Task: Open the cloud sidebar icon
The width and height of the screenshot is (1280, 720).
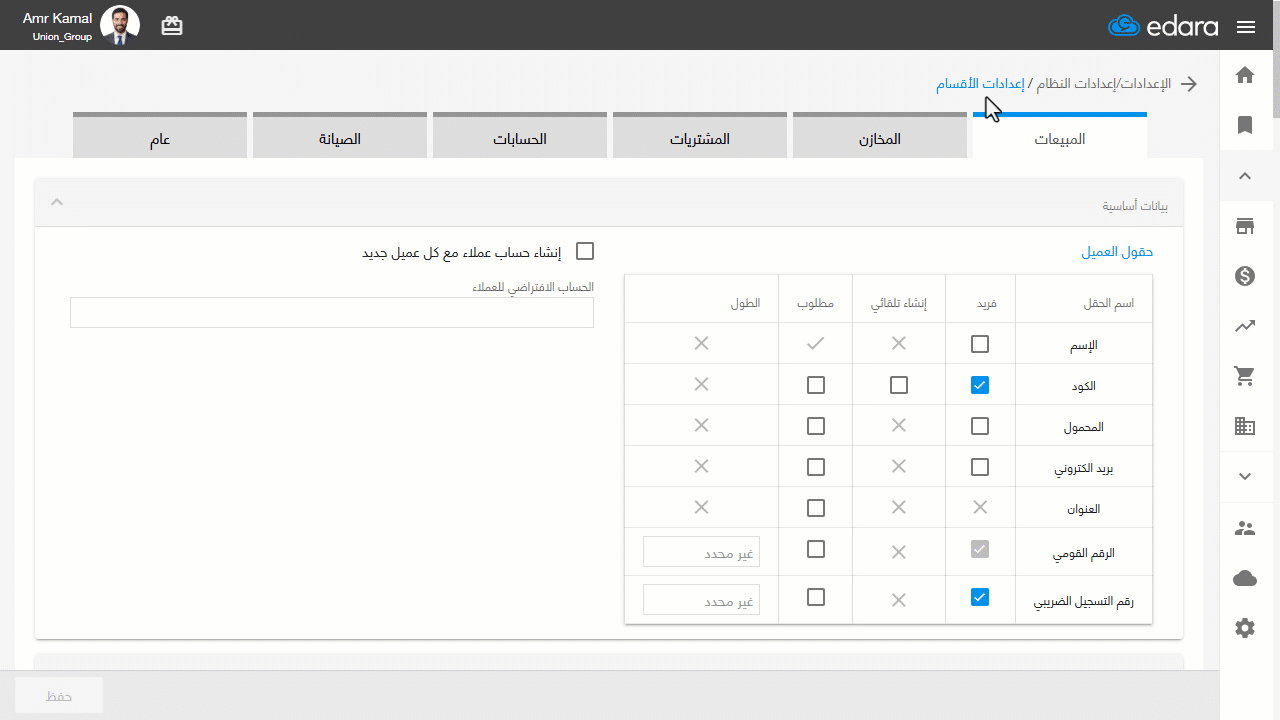Action: click(x=1245, y=578)
